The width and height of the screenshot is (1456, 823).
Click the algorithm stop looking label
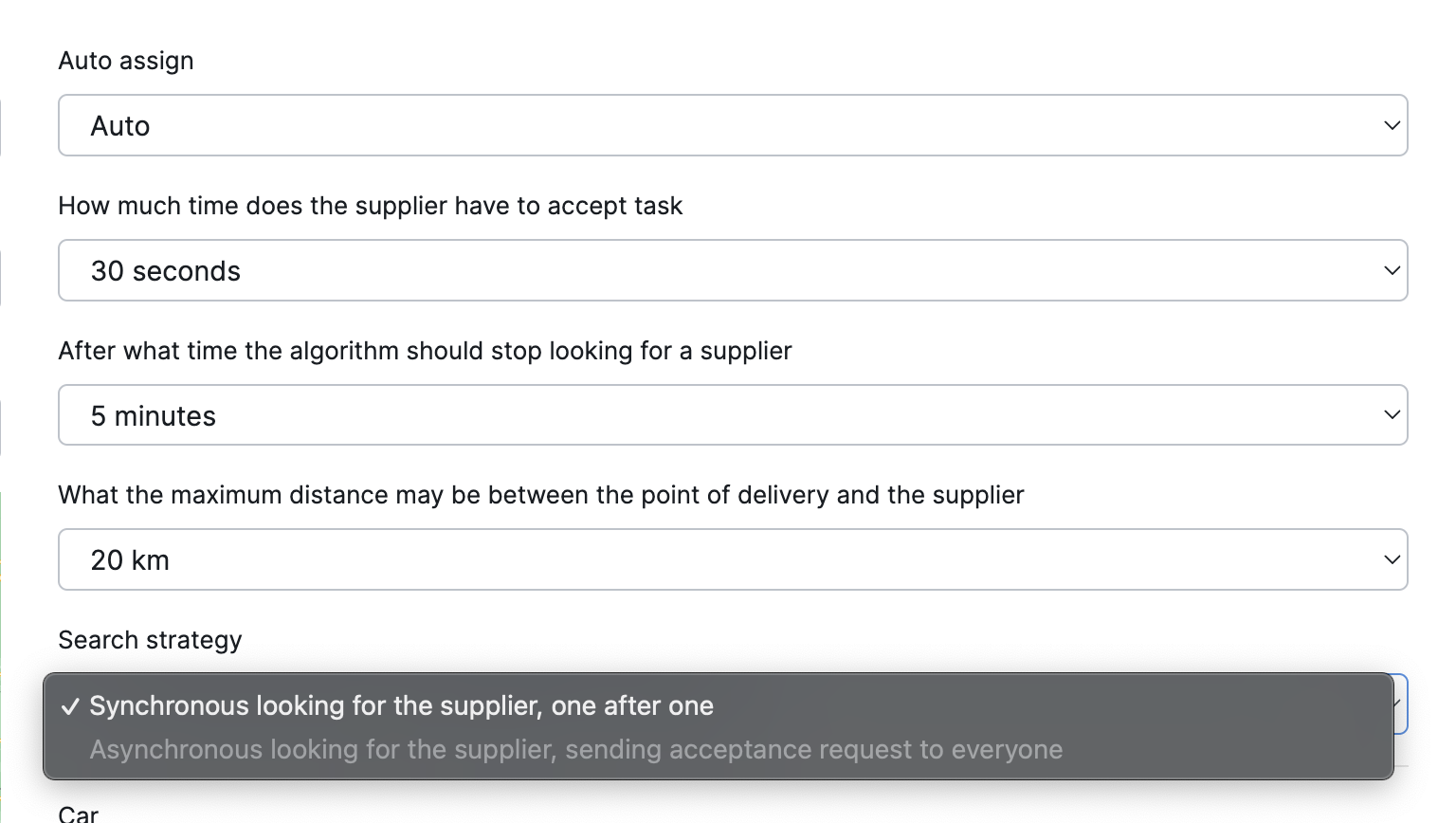[425, 351]
